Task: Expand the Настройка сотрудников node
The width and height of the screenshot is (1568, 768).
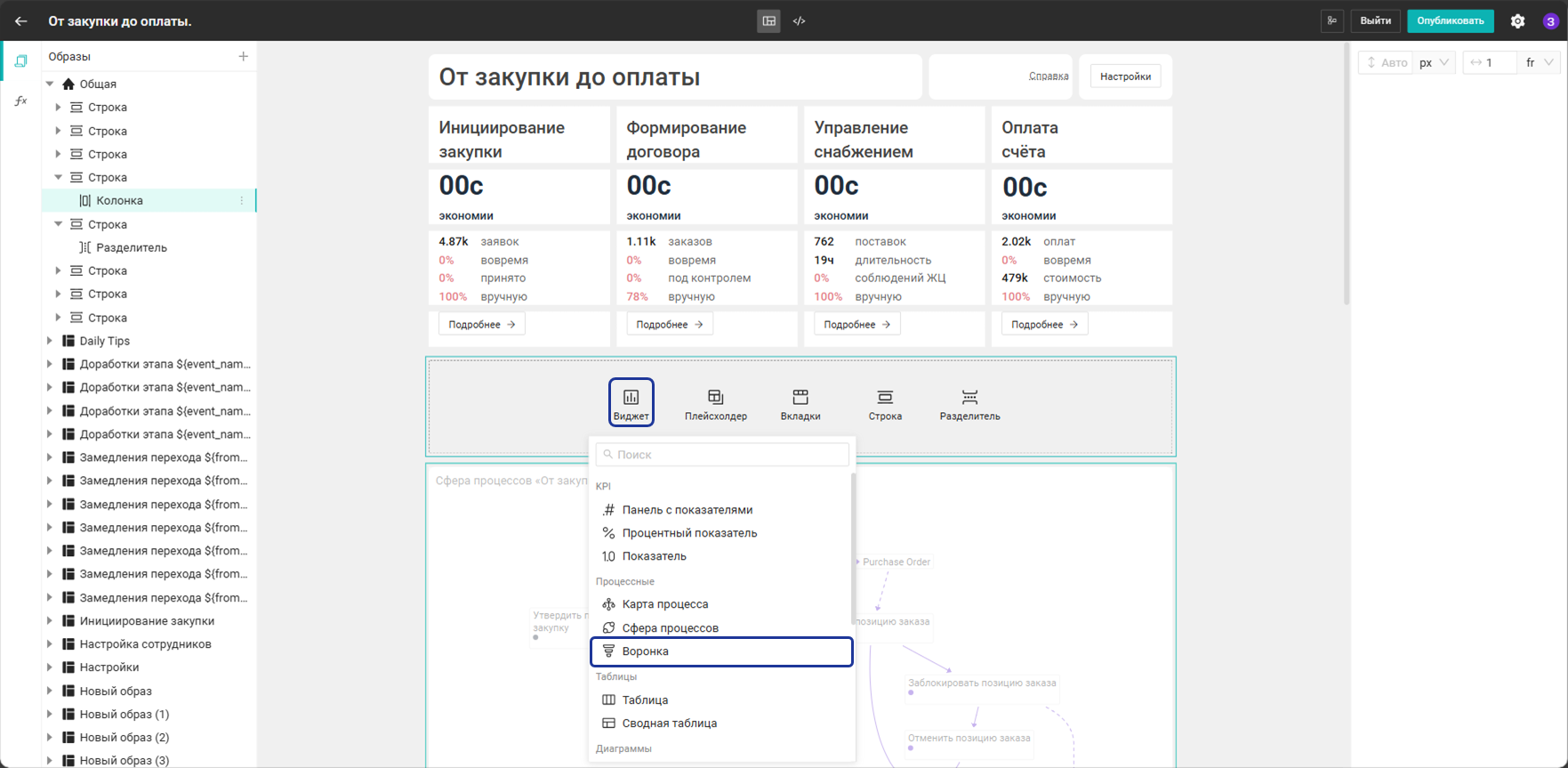Action: tap(50, 644)
